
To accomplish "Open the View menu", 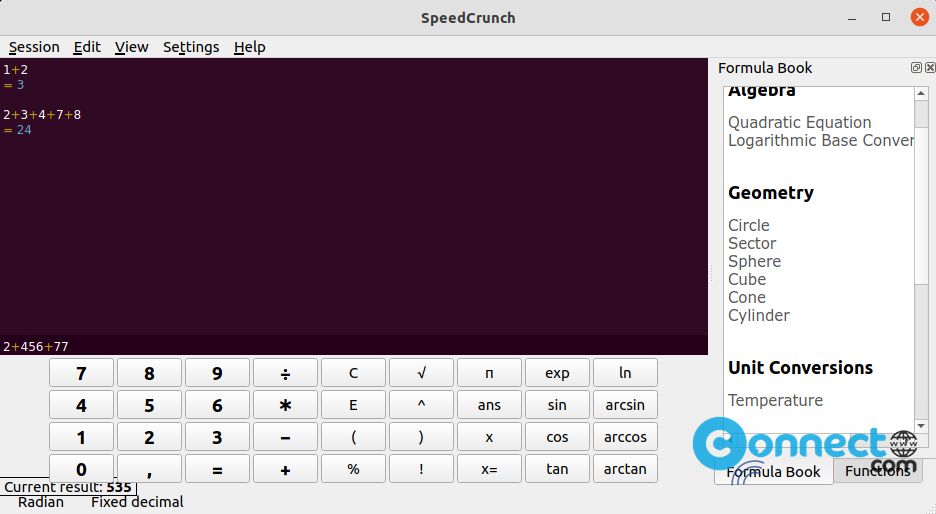I will pos(131,47).
